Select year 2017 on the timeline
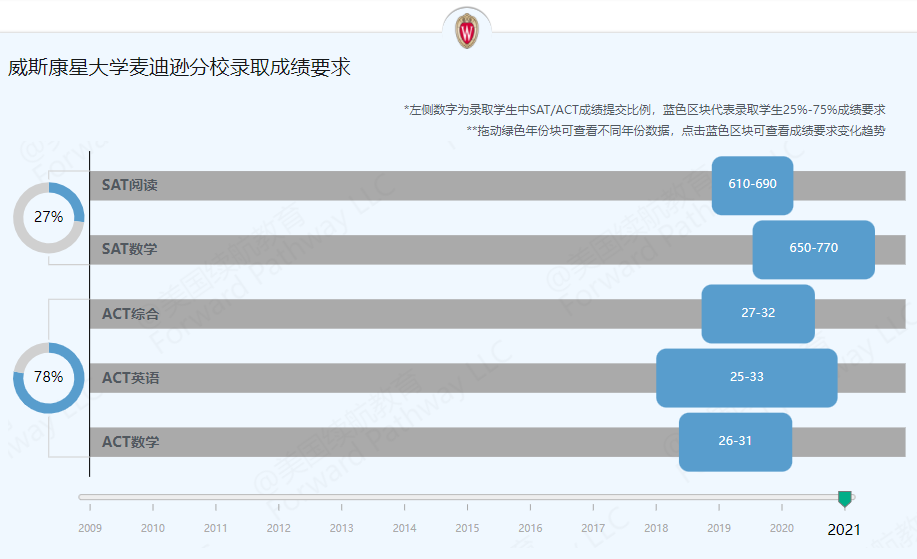 (593, 528)
